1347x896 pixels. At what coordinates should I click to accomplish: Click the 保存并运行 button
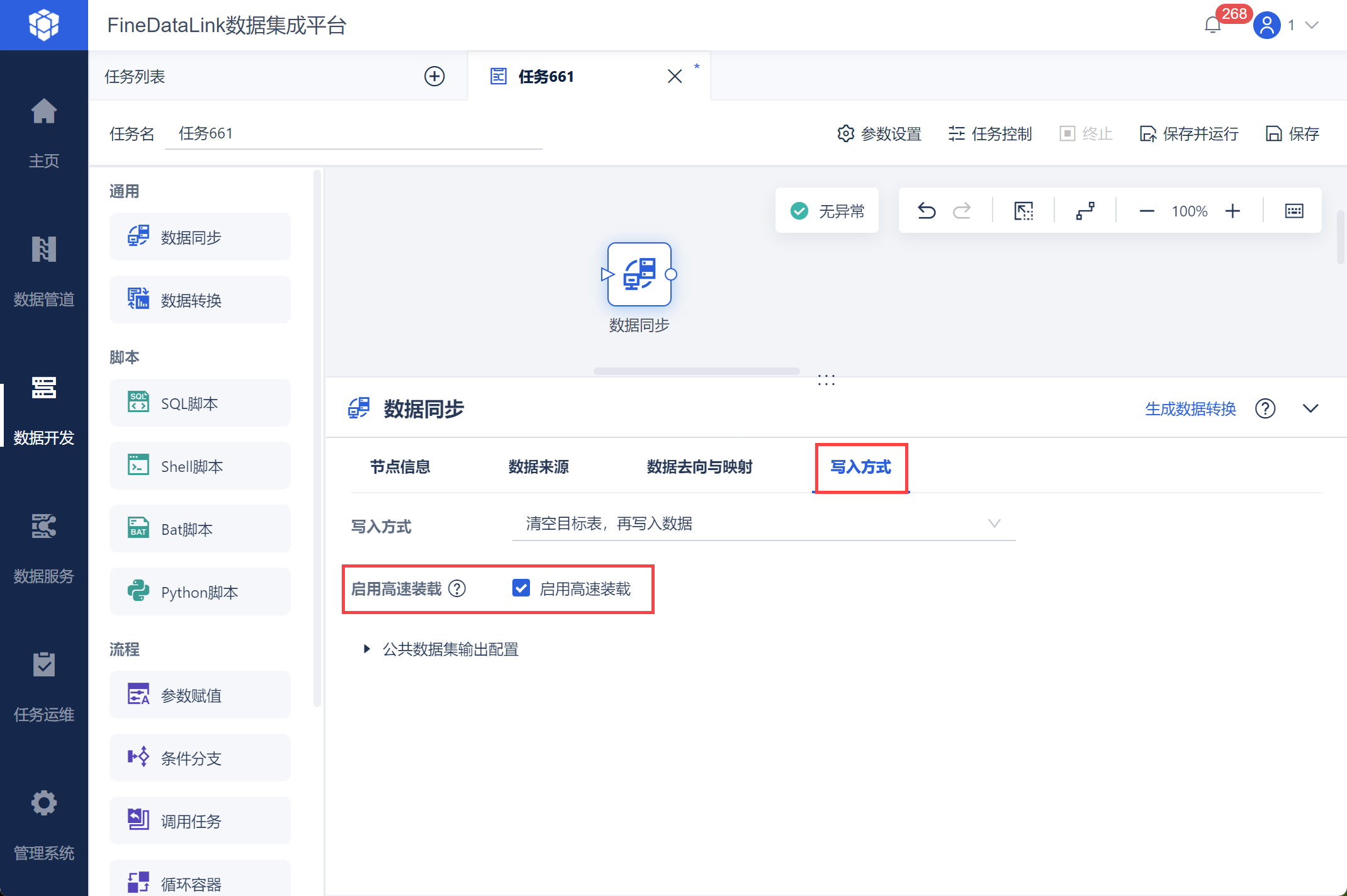[x=1189, y=133]
